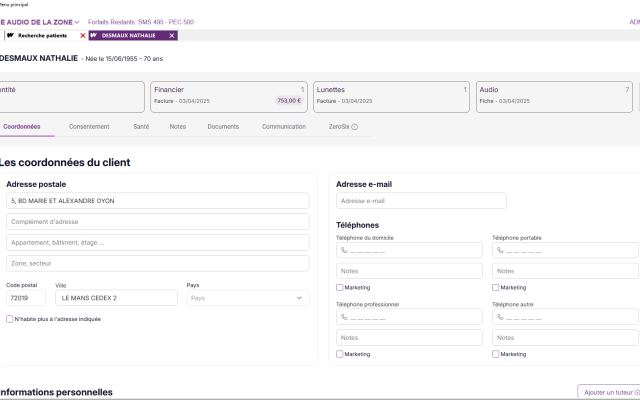Viewport: 640px width, 400px height.
Task: Open the Documents tab
Action: 223,127
